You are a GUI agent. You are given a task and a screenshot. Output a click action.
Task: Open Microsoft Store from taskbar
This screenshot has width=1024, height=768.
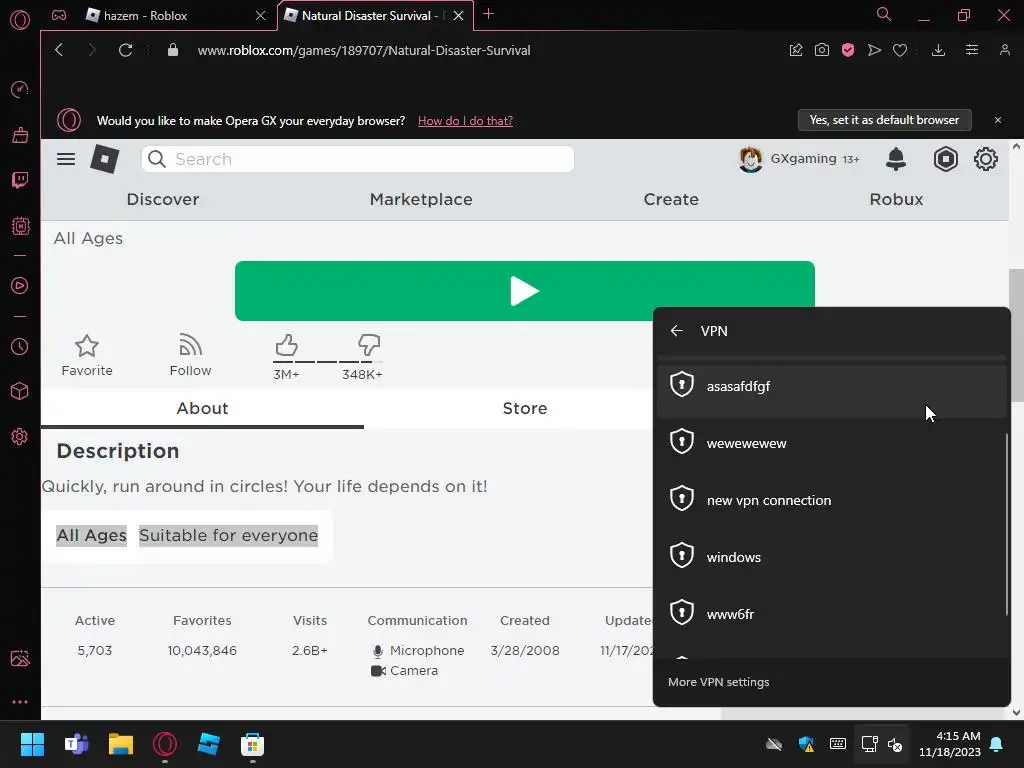click(x=252, y=744)
